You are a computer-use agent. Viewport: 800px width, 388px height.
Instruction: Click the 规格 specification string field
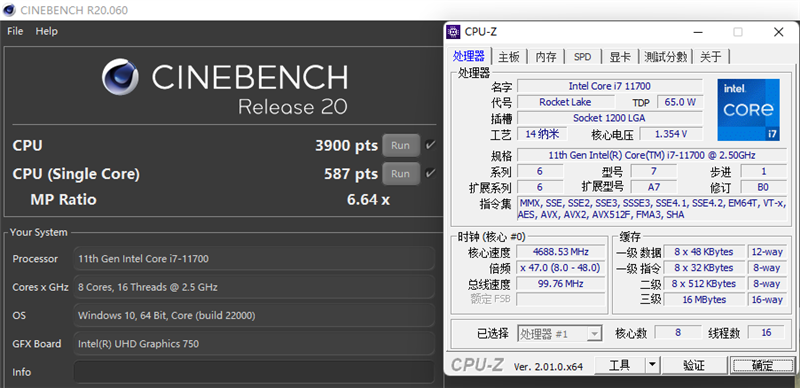pos(652,155)
